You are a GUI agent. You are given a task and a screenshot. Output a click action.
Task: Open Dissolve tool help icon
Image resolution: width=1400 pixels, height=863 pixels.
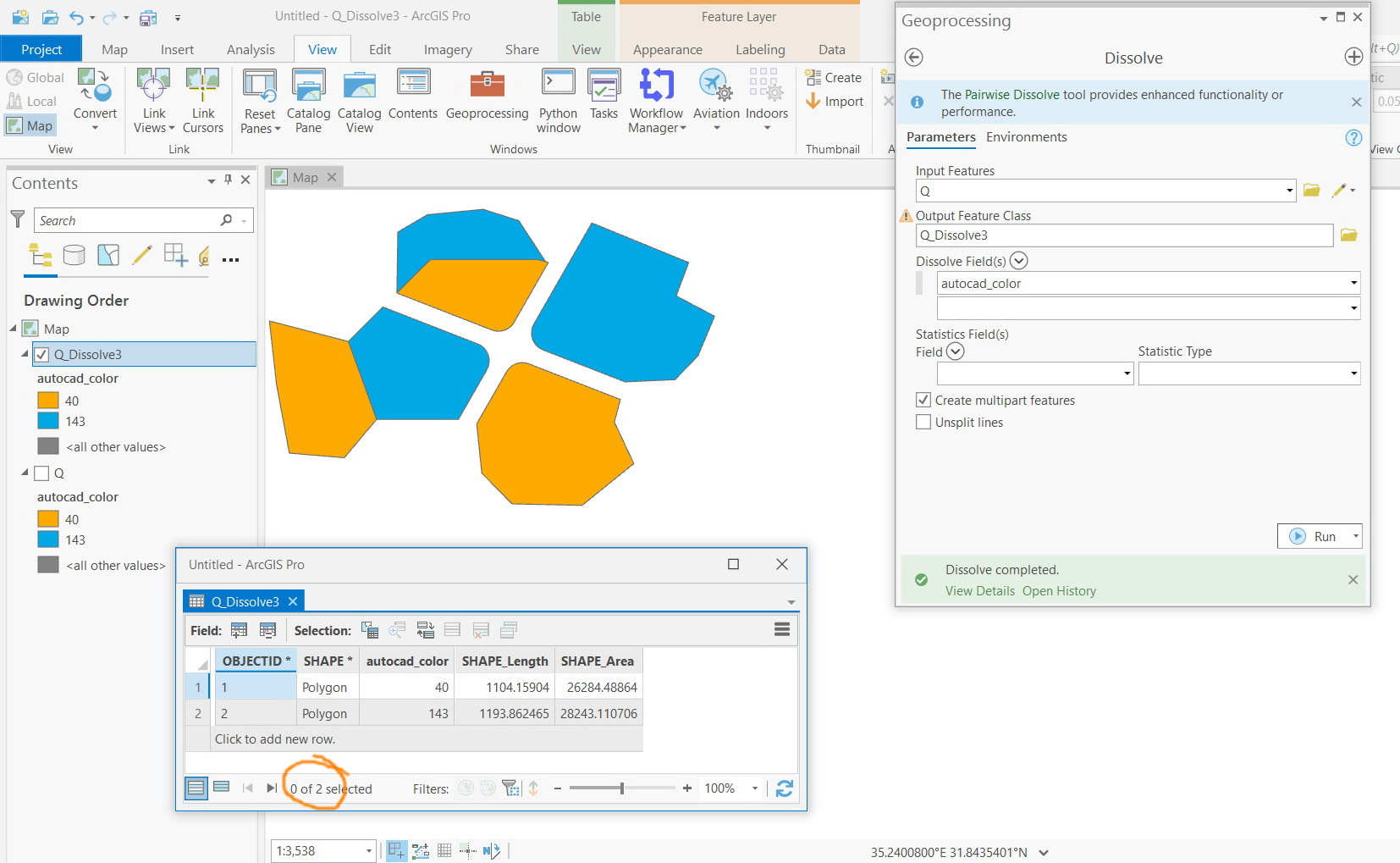click(x=1353, y=137)
